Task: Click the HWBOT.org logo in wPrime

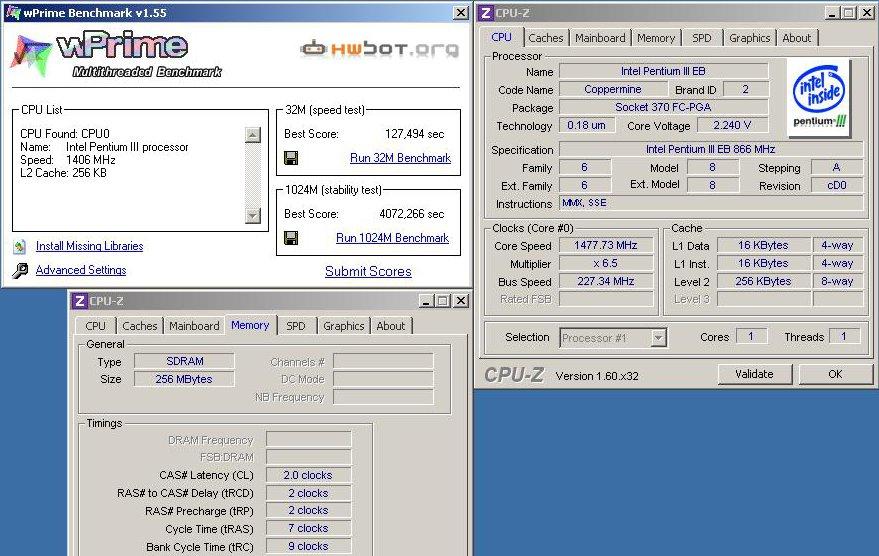Action: [380, 49]
